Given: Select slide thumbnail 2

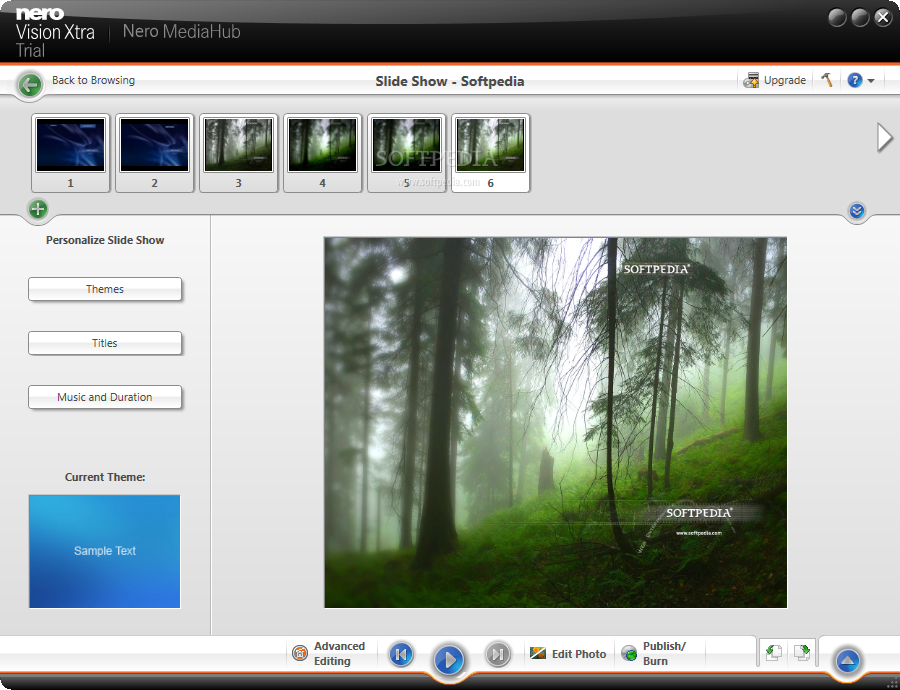Looking at the screenshot, I should click(x=154, y=153).
